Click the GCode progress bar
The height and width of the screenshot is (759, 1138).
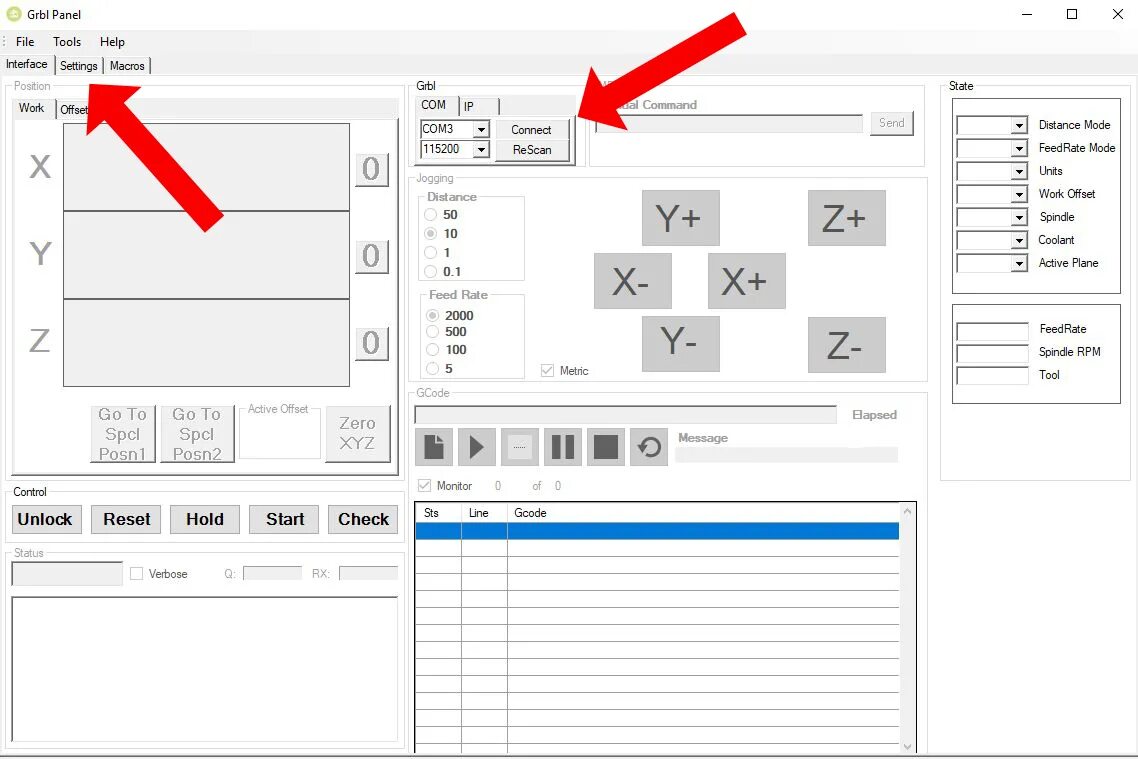tap(625, 415)
